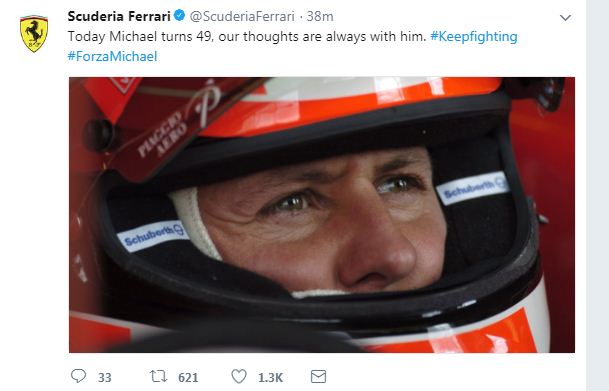Click the 621 retweets count
Image resolution: width=609 pixels, height=391 pixels.
point(188,377)
